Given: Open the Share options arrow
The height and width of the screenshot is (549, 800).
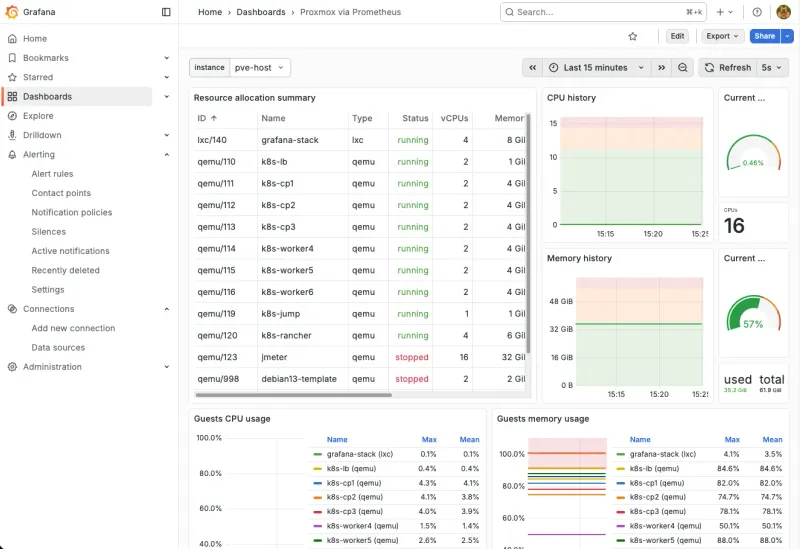Looking at the screenshot, I should click(787, 36).
